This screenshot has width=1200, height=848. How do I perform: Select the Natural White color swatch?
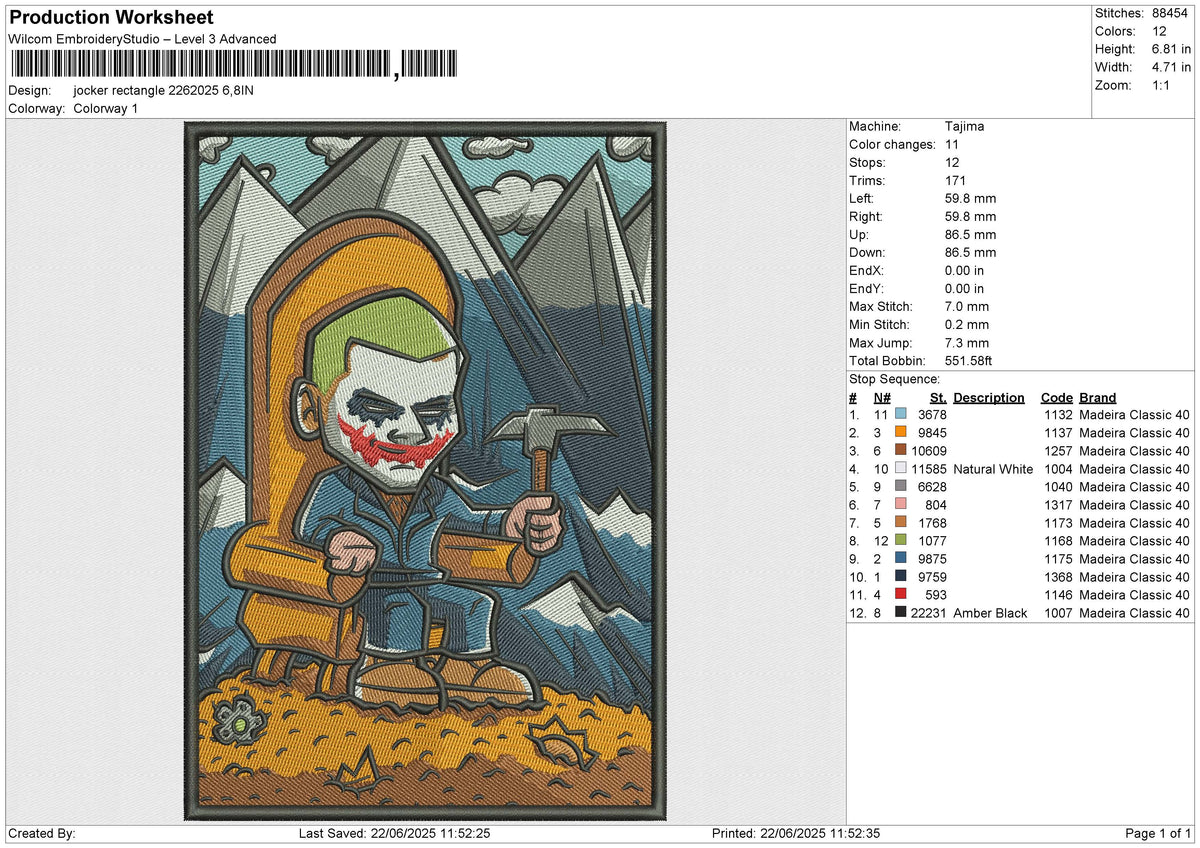pyautogui.click(x=901, y=469)
